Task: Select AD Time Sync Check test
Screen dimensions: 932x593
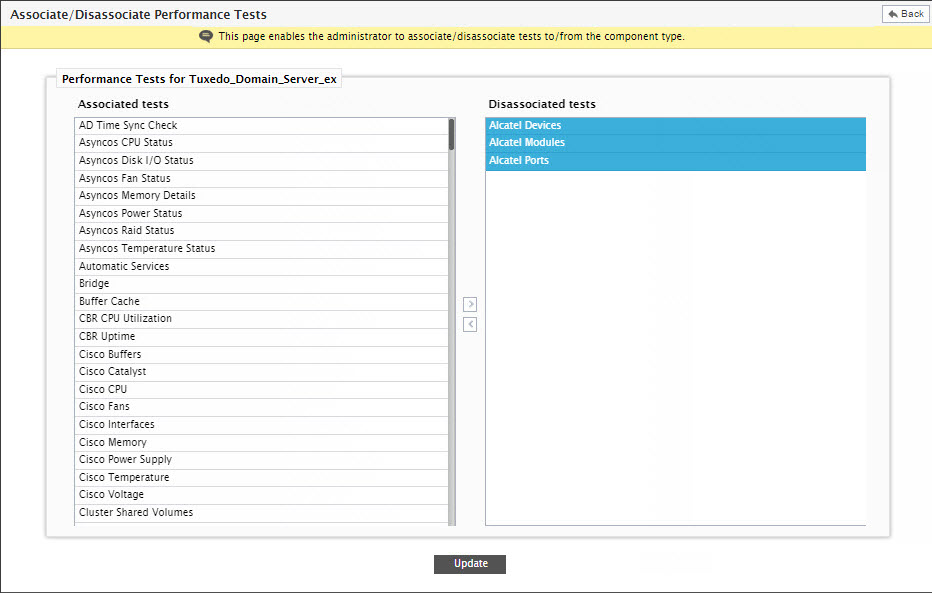Action: (262, 125)
